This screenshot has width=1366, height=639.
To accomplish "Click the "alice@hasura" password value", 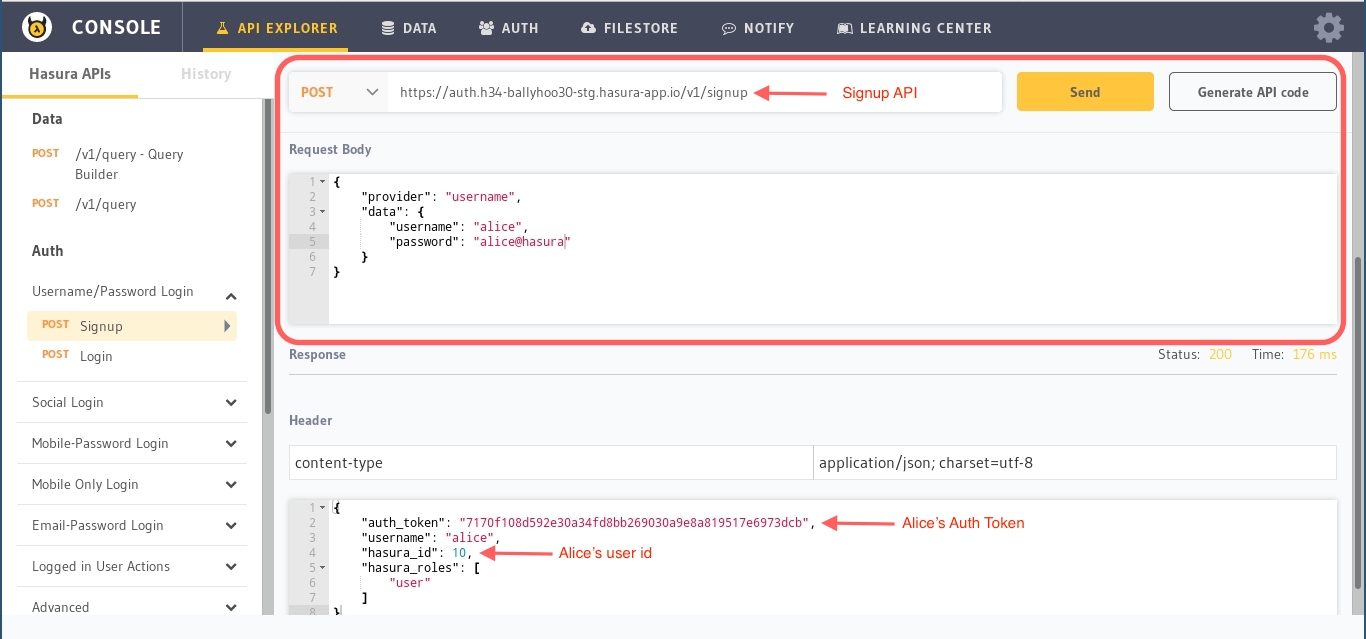I will click(x=522, y=242).
